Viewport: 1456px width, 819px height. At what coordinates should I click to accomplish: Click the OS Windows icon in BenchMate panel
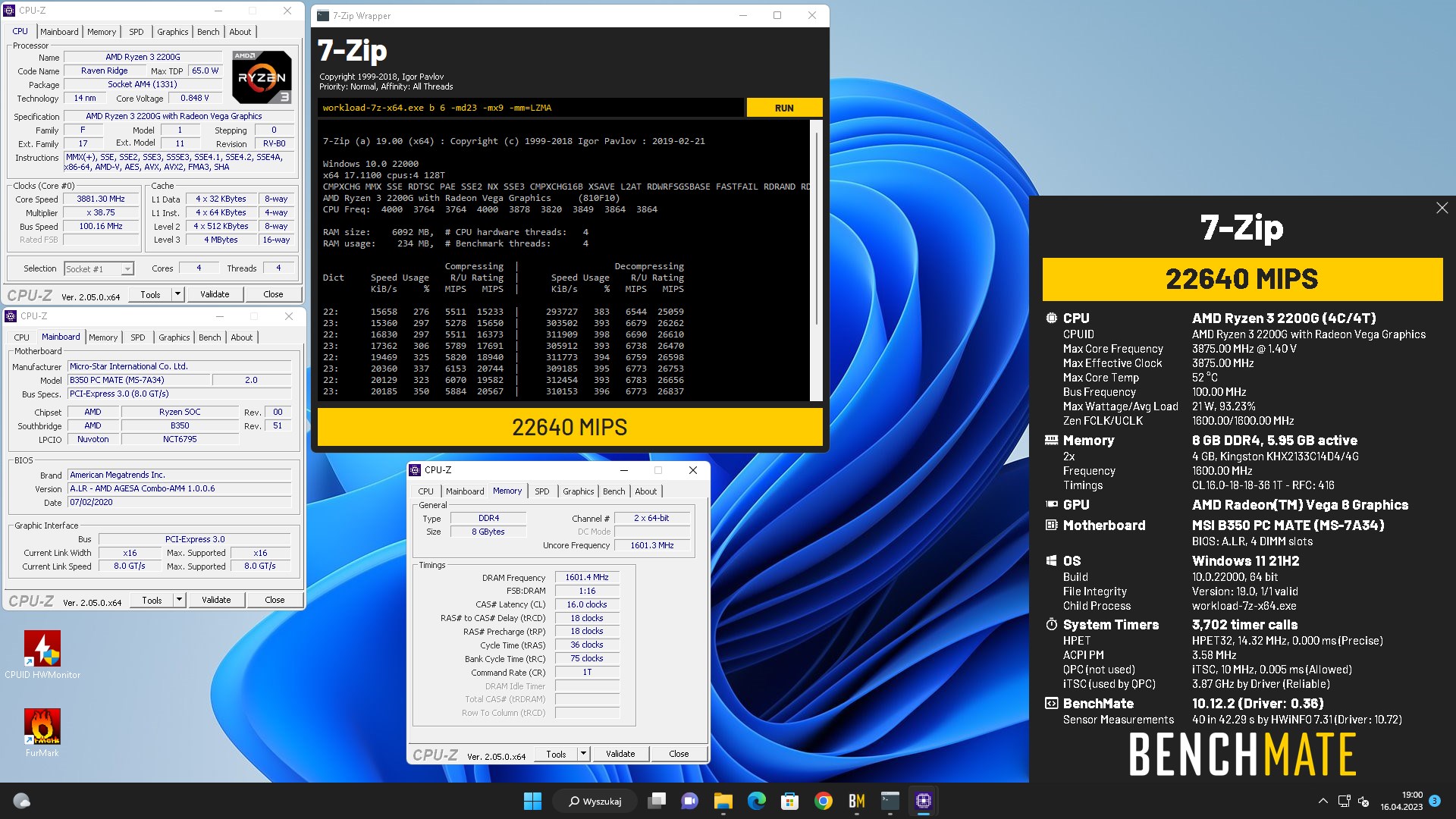point(1052,560)
